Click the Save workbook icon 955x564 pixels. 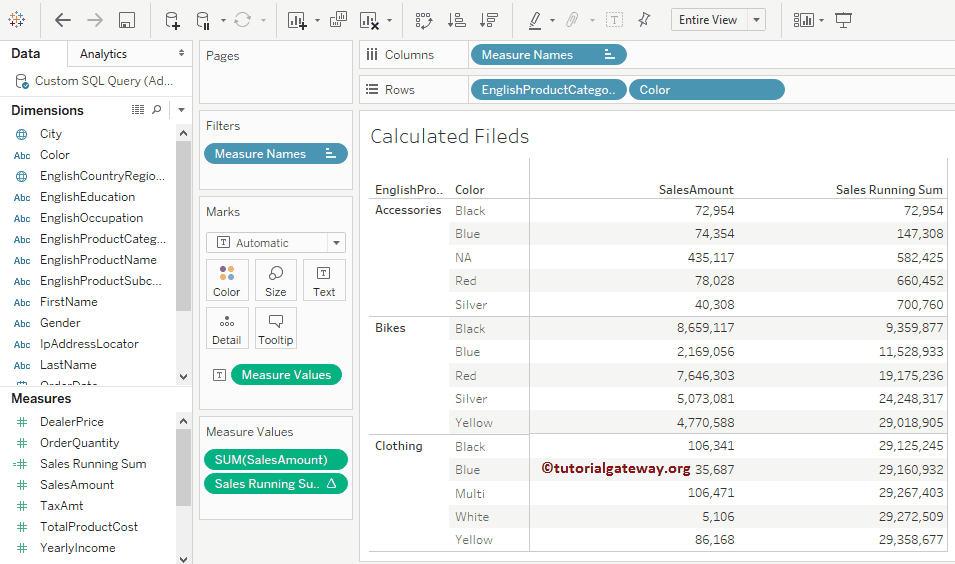click(127, 20)
